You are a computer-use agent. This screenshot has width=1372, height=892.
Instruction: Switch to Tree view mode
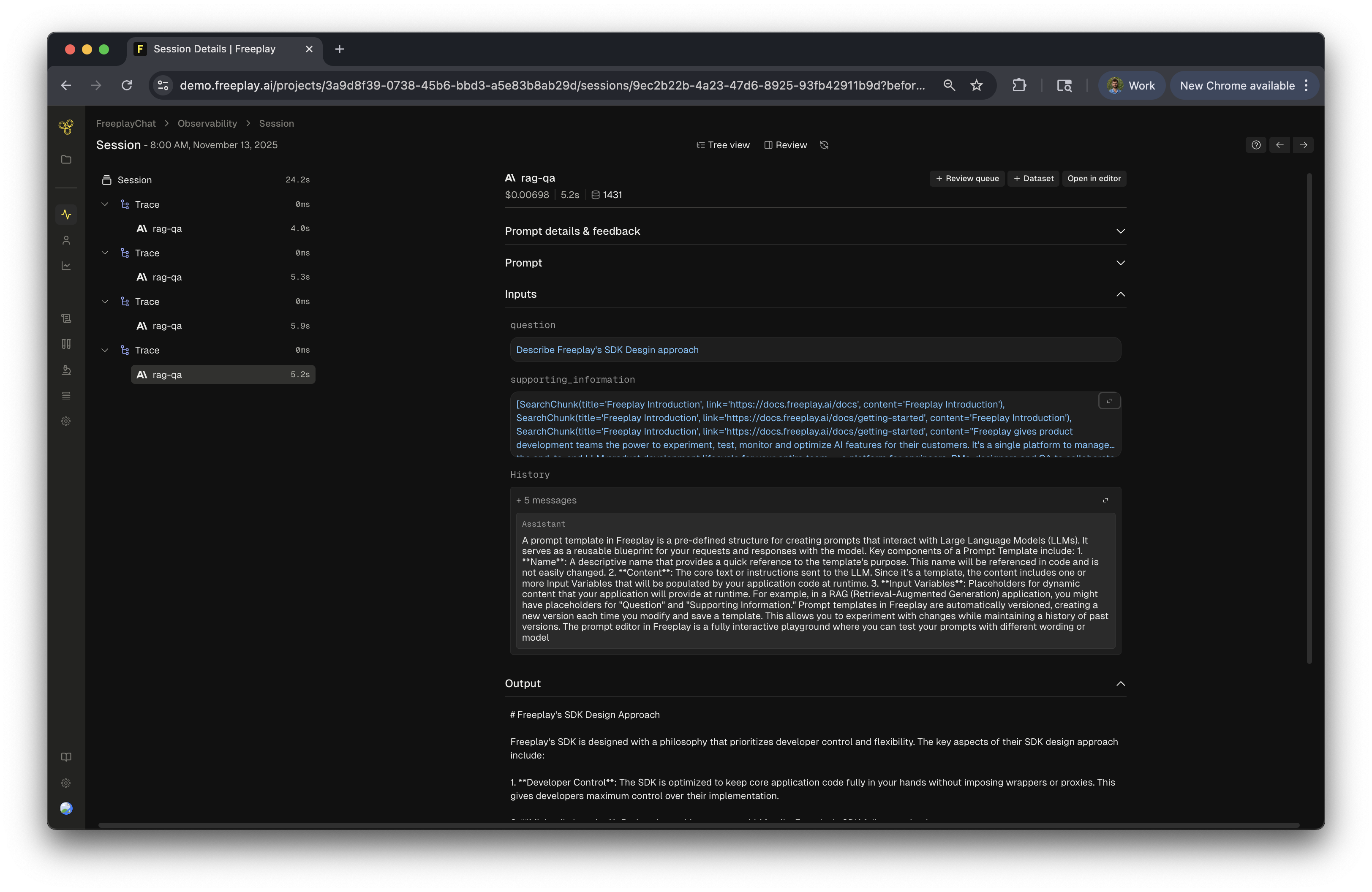[724, 144]
